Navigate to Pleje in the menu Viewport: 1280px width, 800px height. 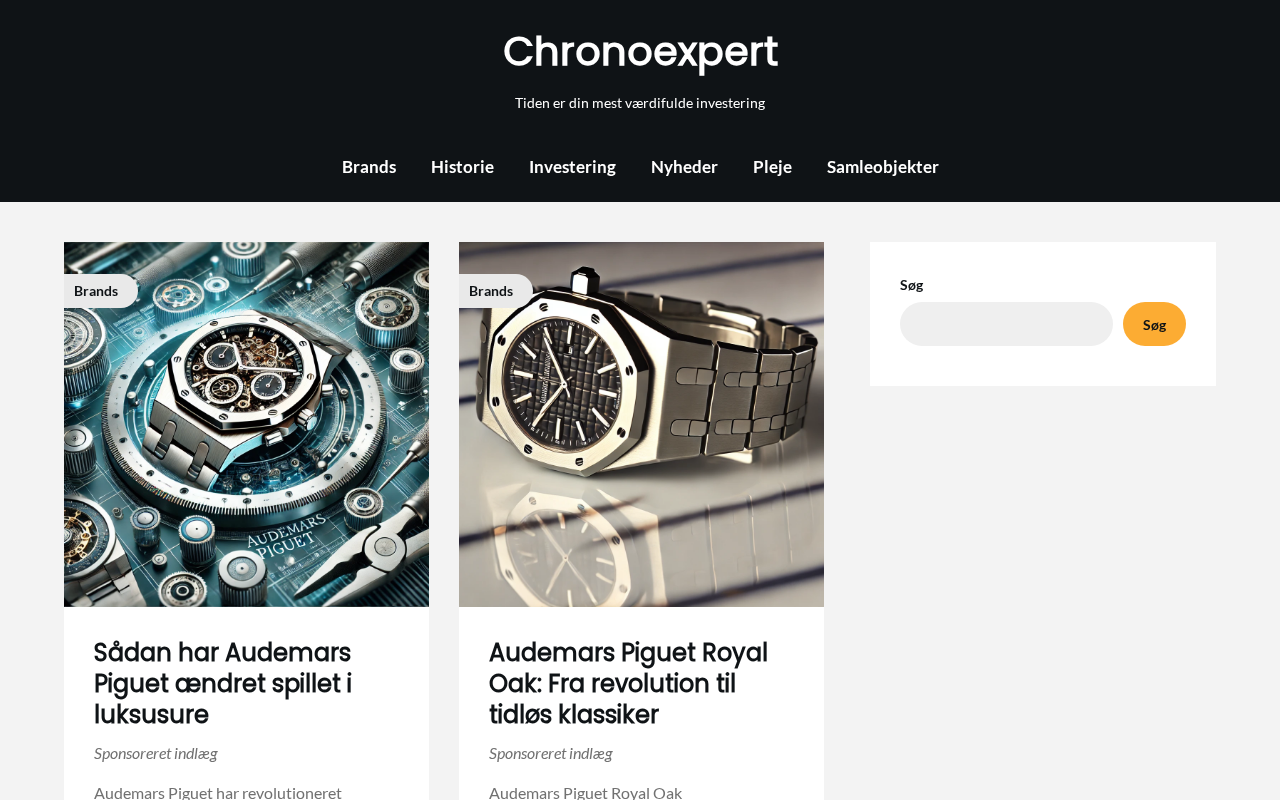(x=772, y=167)
